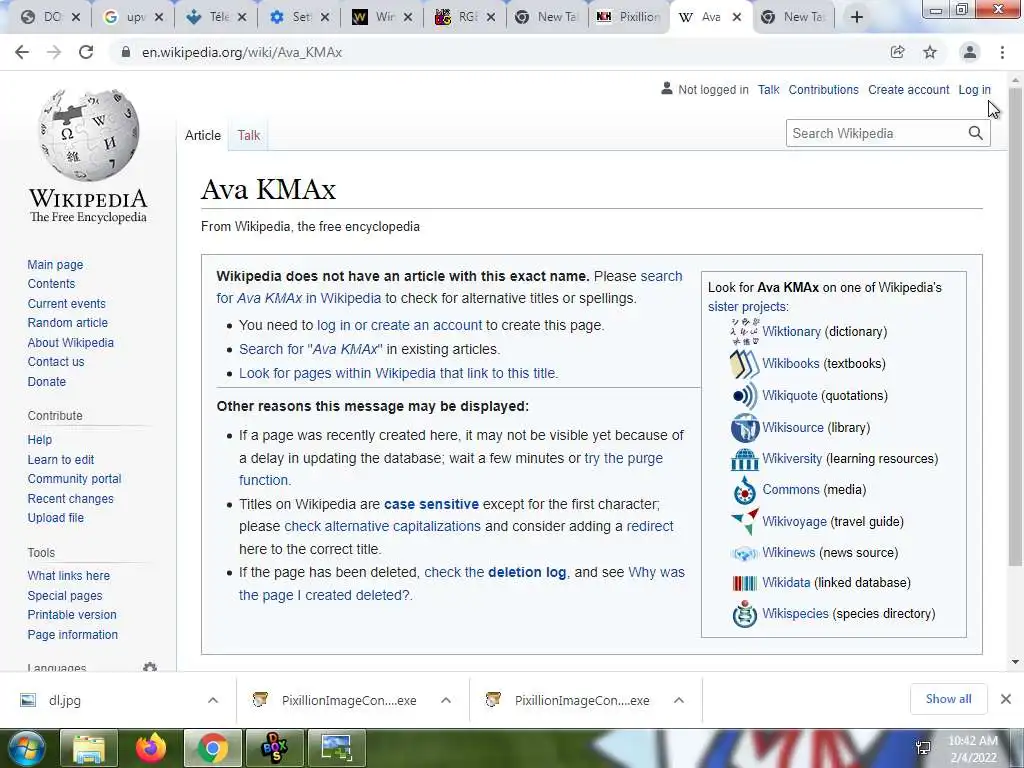Open a new tab with the plus button

857,18
